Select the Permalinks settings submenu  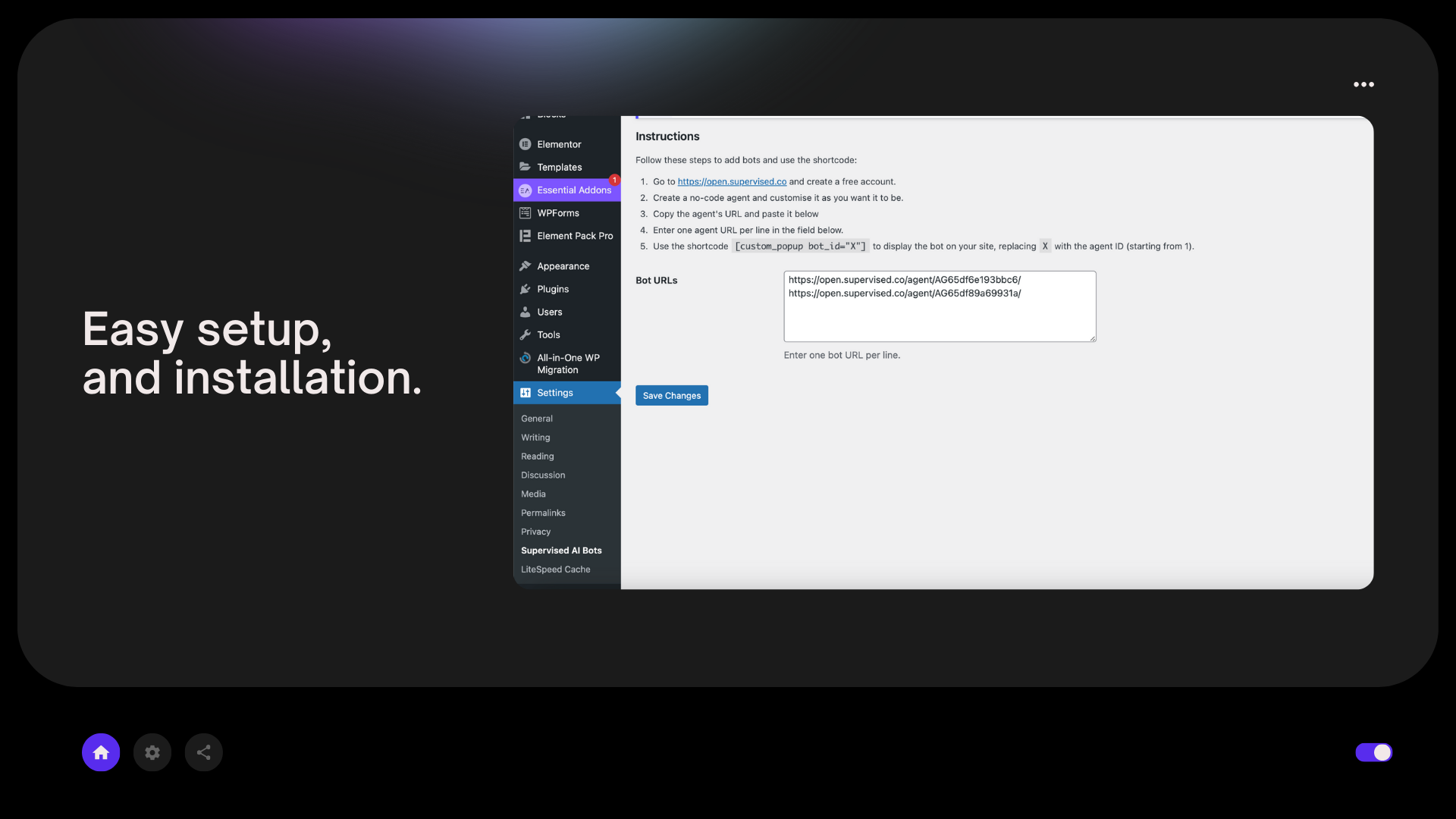(543, 513)
